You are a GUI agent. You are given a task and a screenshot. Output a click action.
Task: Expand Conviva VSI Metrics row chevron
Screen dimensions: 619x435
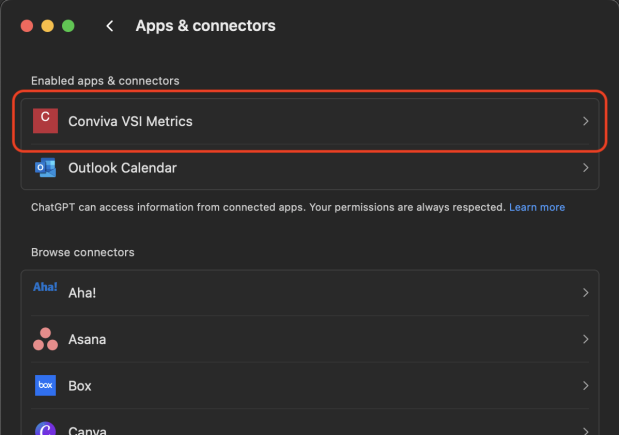click(x=585, y=121)
